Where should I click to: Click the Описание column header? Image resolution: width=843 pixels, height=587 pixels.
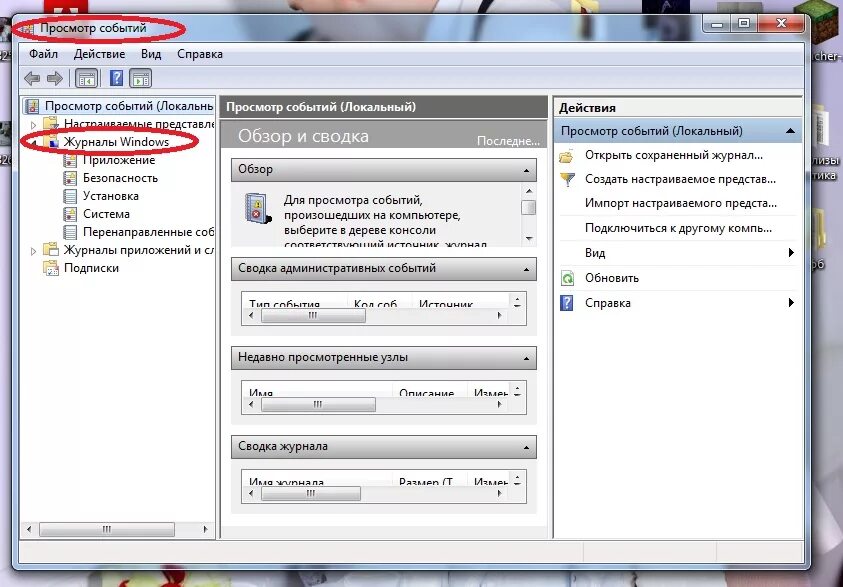click(x=426, y=392)
